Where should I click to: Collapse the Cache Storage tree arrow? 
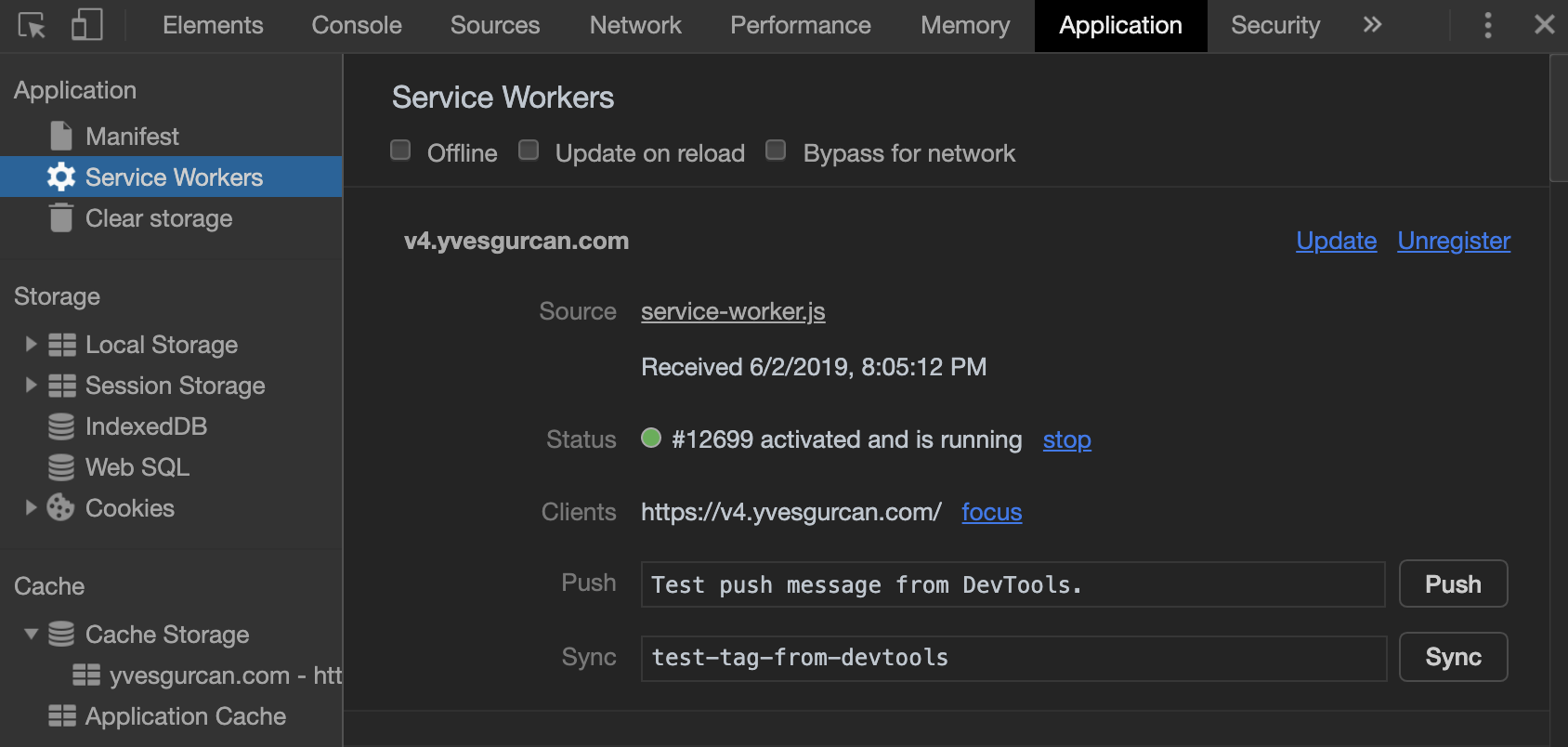click(x=31, y=635)
